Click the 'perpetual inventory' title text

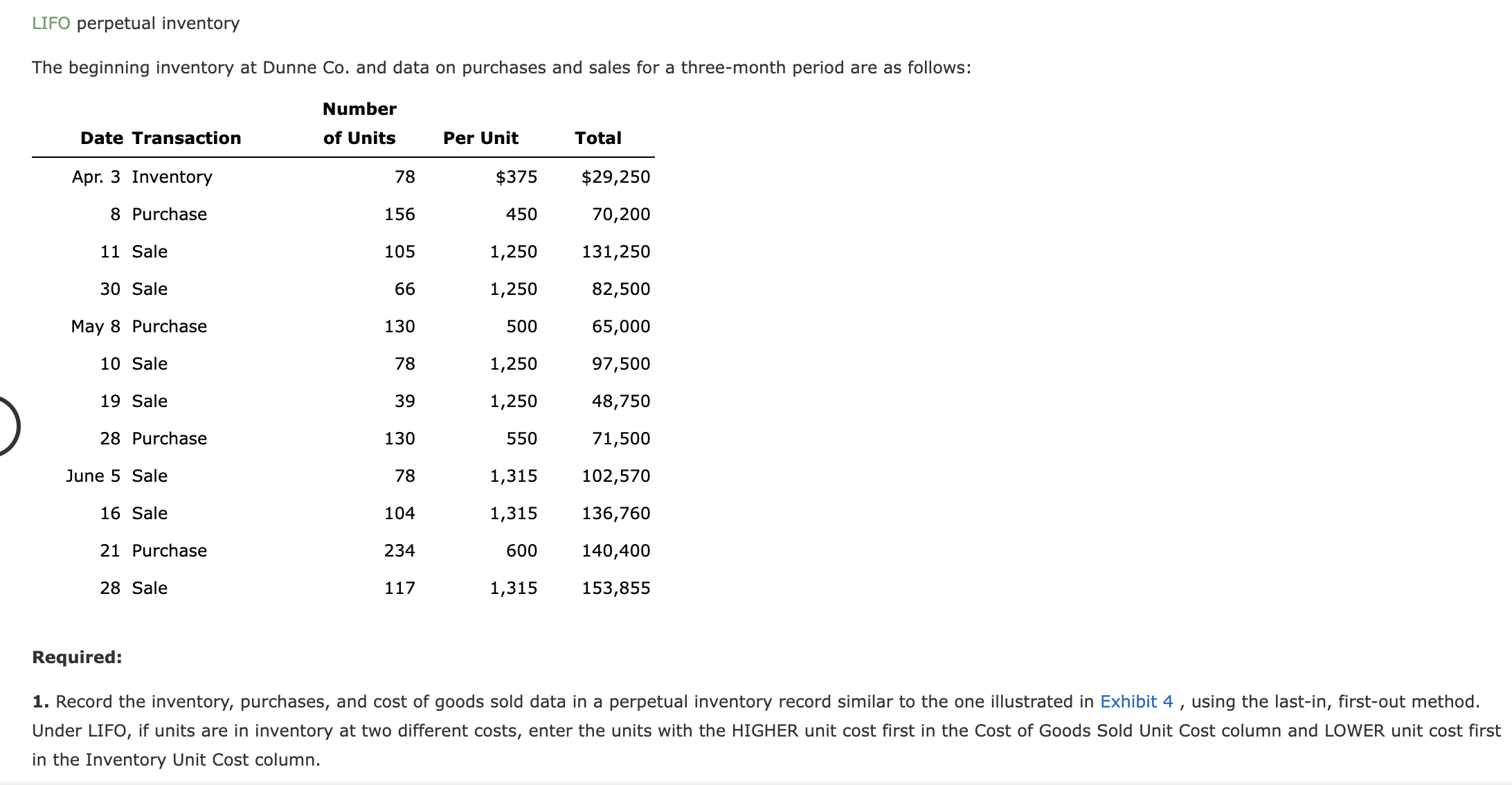pos(158,24)
